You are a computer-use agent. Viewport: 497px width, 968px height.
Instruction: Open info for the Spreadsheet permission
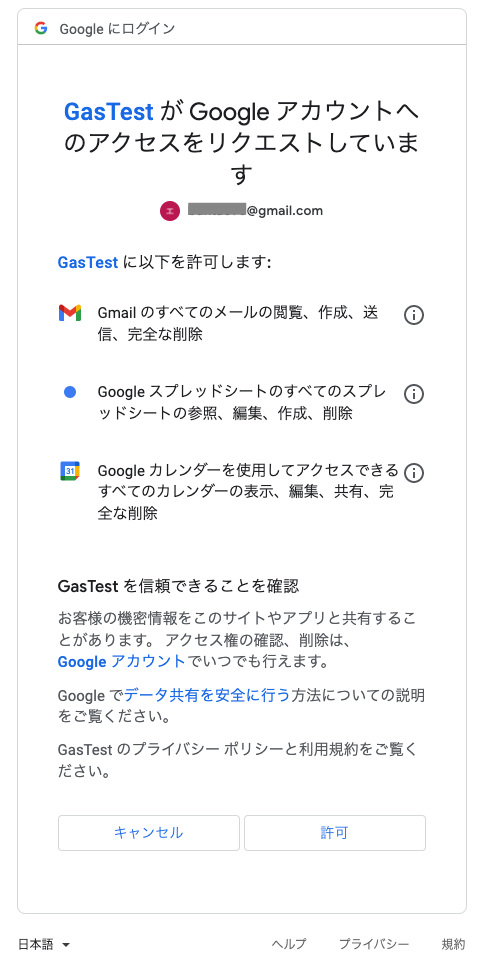coord(414,394)
